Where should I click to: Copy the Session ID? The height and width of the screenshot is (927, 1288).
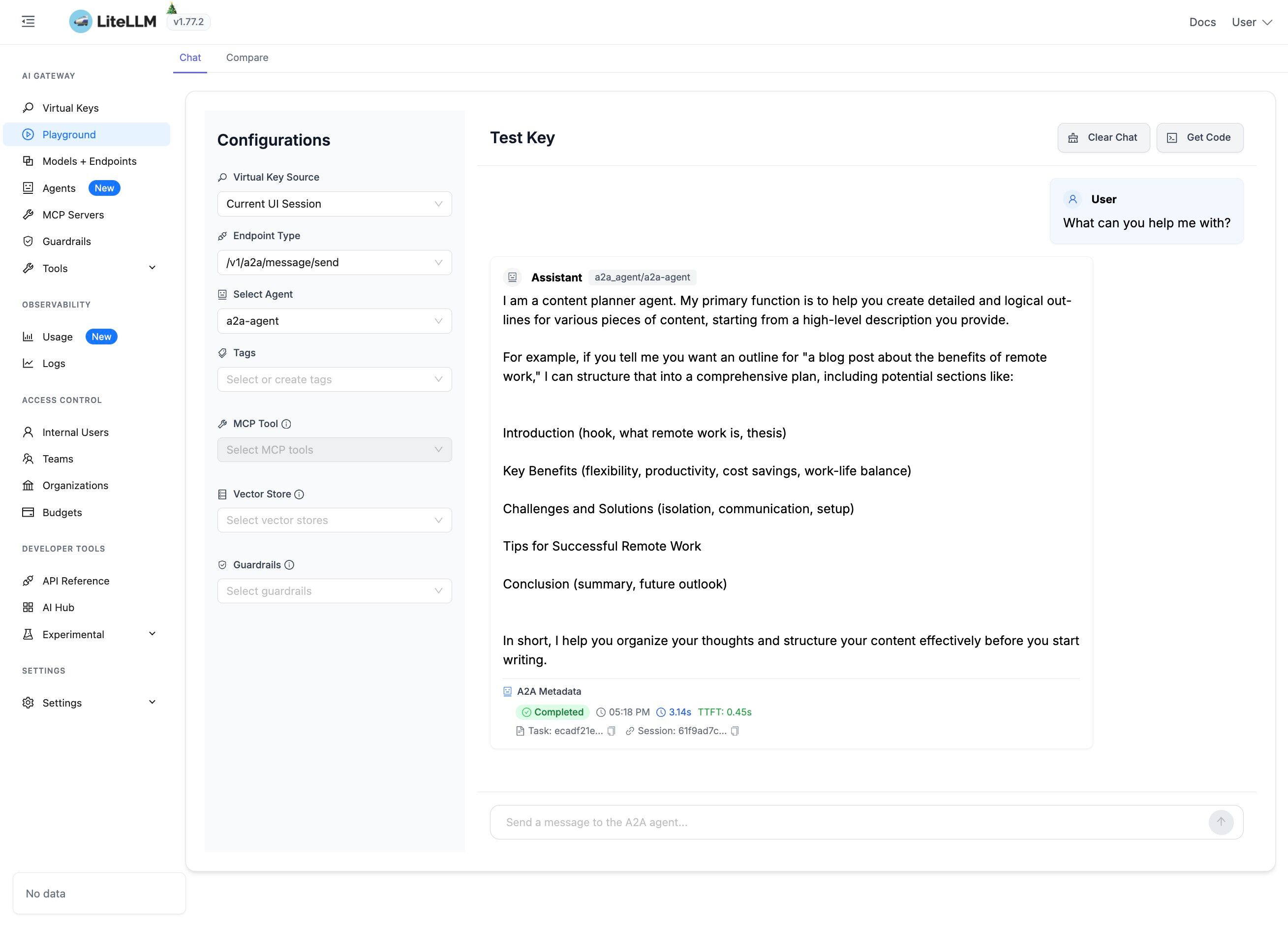pos(735,731)
